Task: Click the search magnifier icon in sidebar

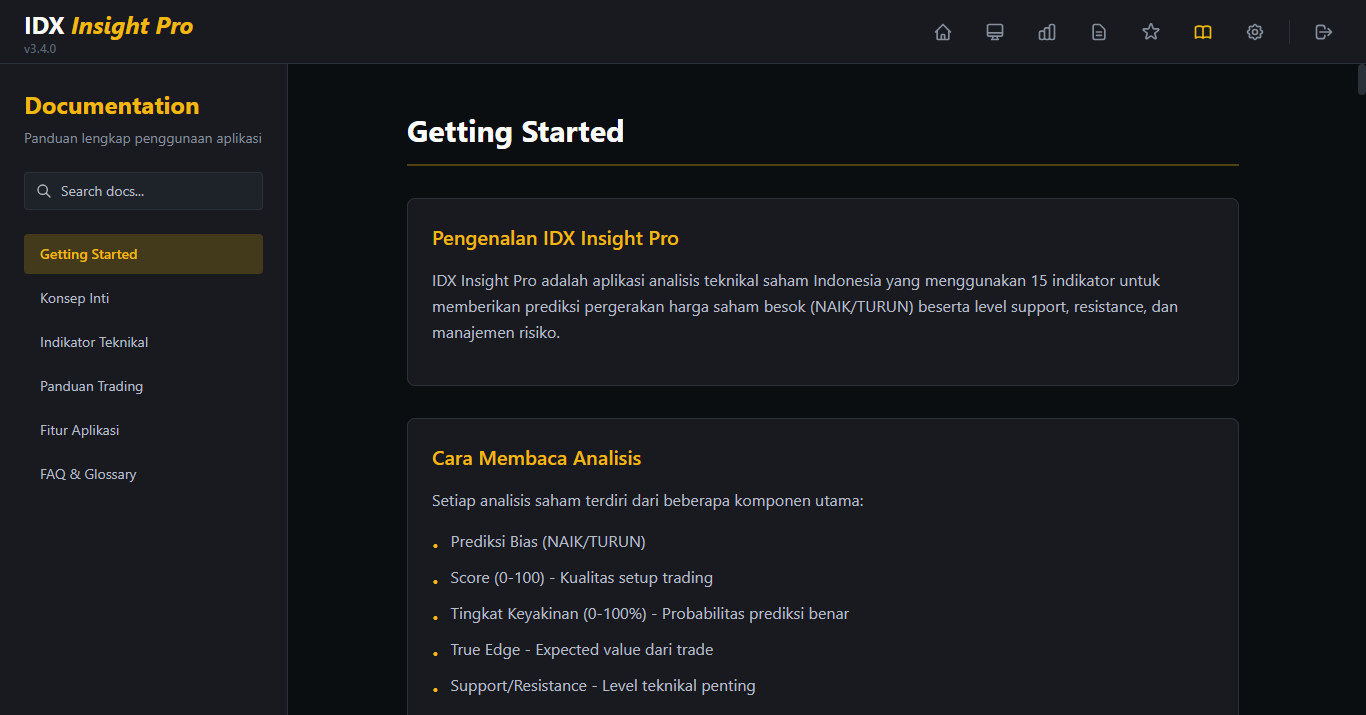Action: pos(44,191)
